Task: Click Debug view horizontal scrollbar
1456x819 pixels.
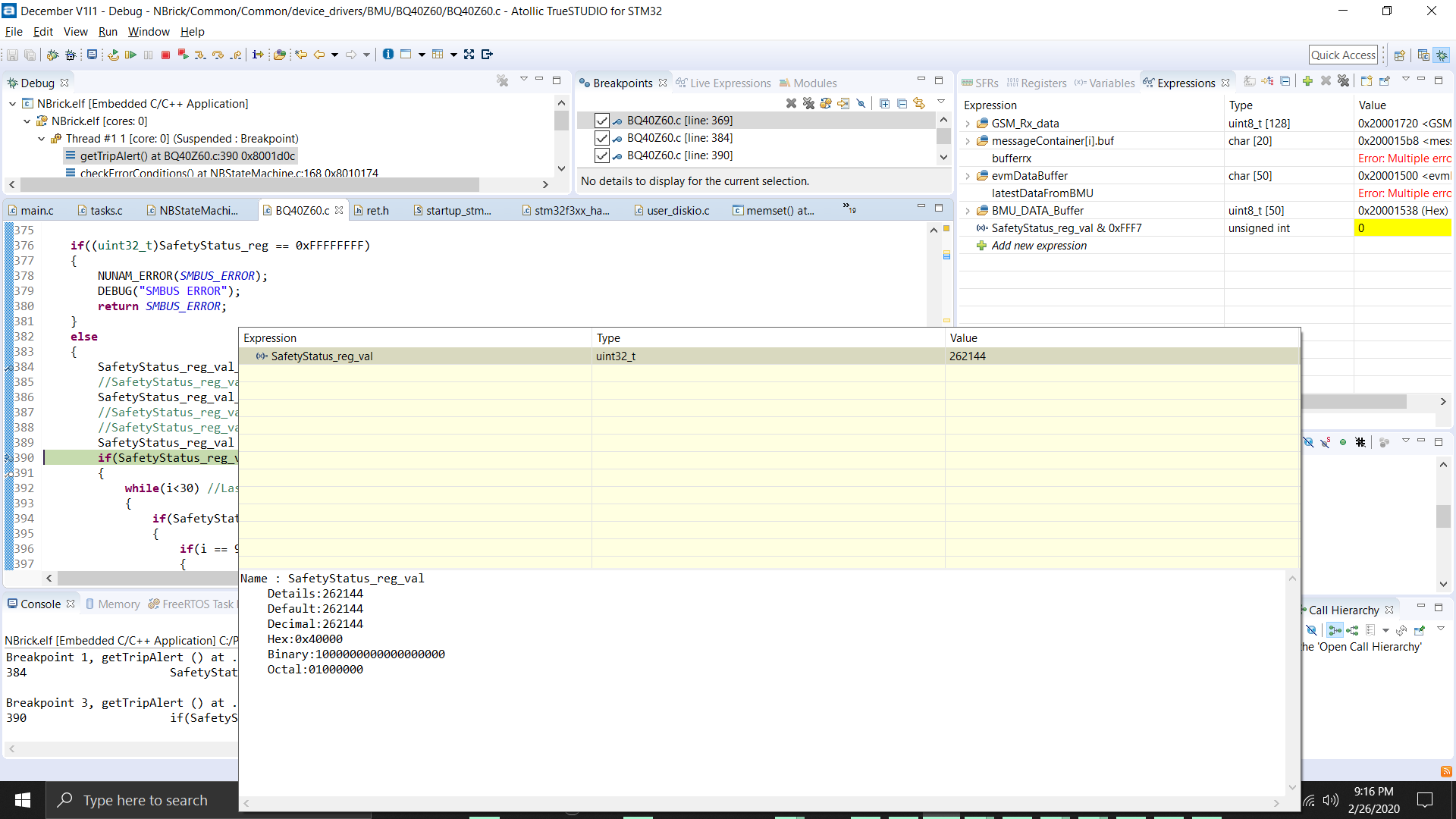Action: coord(250,184)
